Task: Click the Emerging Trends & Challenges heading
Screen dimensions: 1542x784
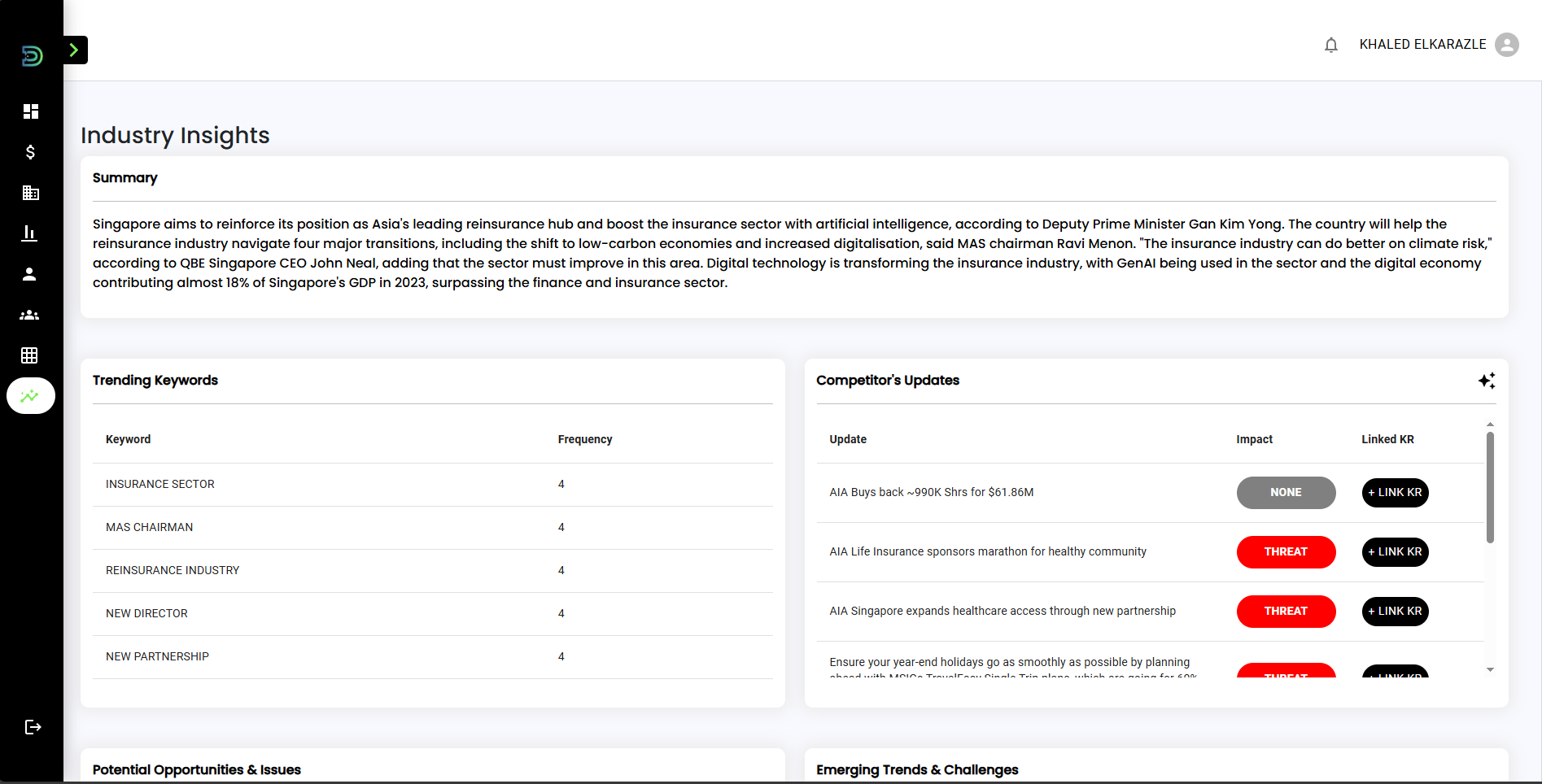Action: click(x=917, y=770)
